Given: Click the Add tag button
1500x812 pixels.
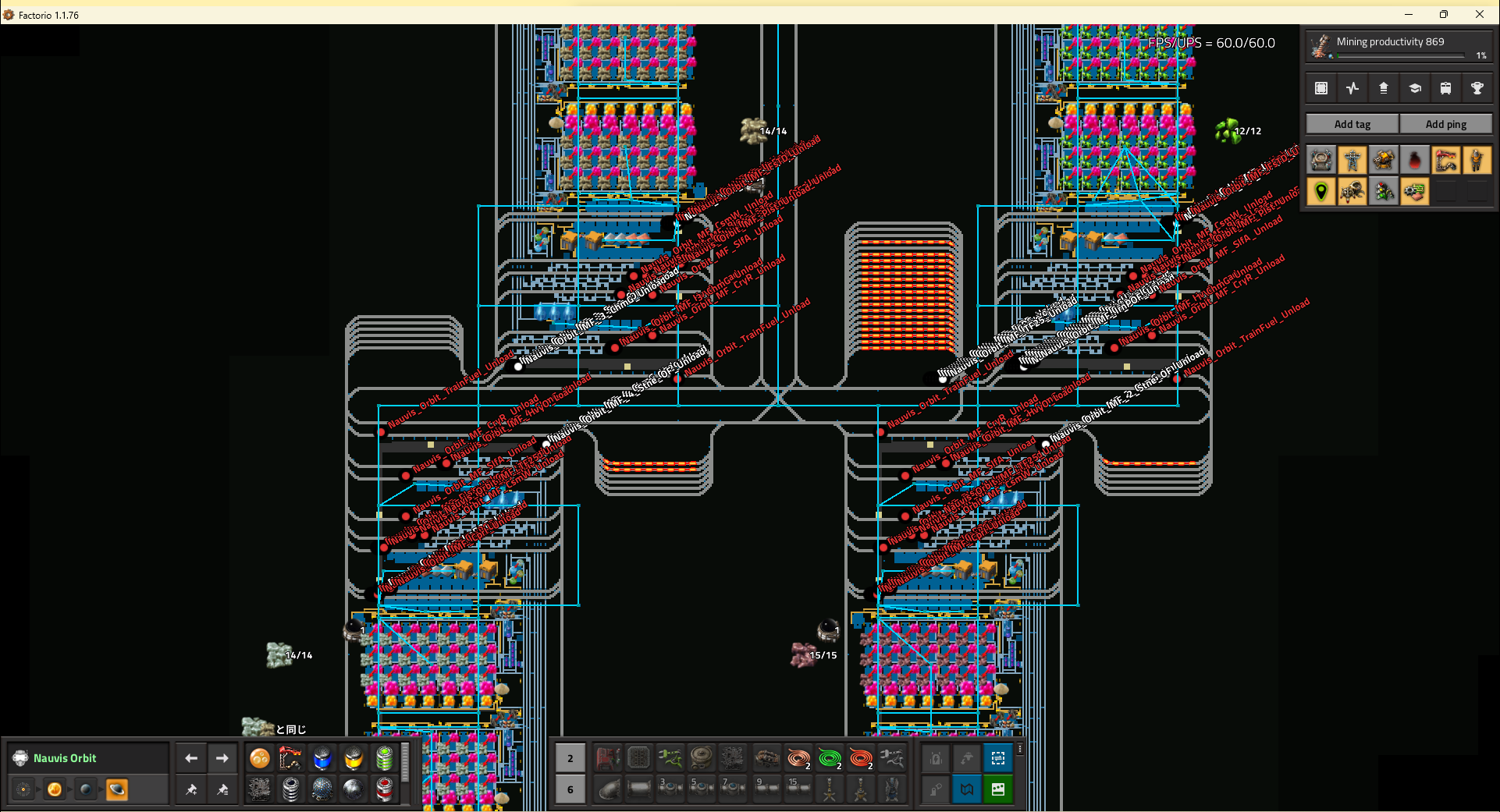Looking at the screenshot, I should click(x=1352, y=124).
